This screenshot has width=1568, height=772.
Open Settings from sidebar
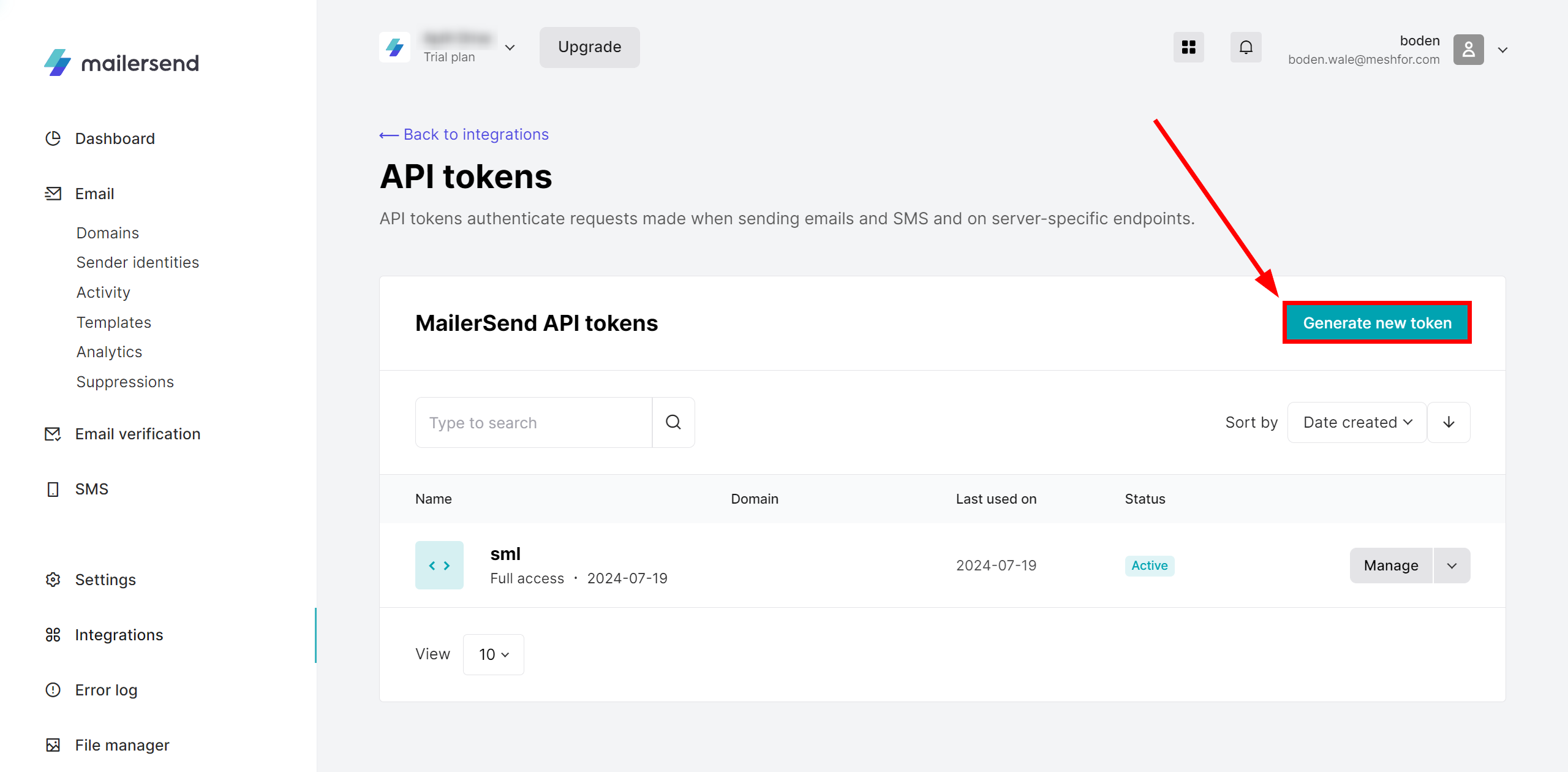tap(105, 580)
